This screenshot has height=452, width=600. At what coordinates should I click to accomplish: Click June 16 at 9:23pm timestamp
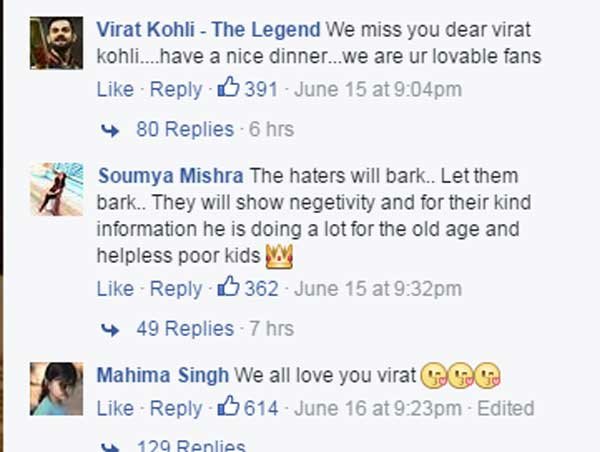coord(378,408)
